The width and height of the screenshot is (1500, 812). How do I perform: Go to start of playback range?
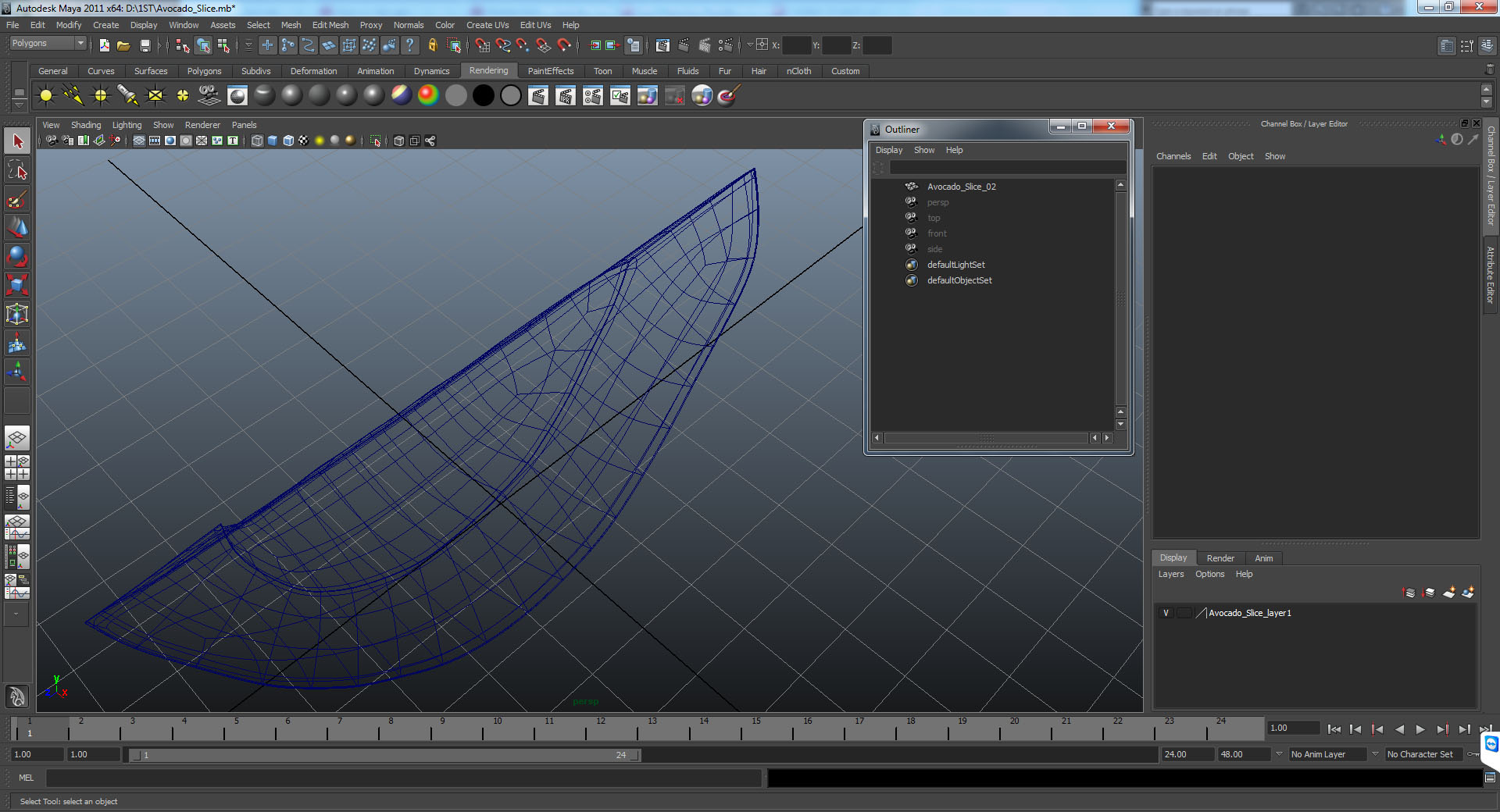(x=1334, y=729)
